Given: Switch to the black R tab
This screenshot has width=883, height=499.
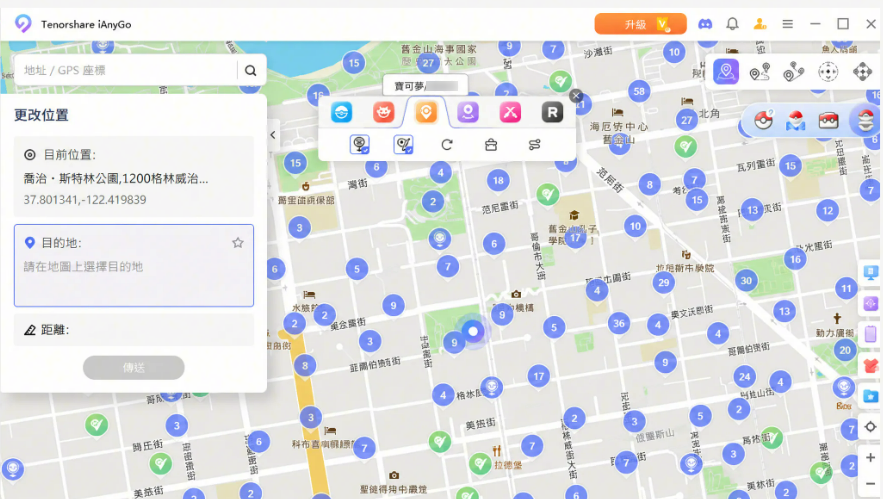Looking at the screenshot, I should pos(552,112).
